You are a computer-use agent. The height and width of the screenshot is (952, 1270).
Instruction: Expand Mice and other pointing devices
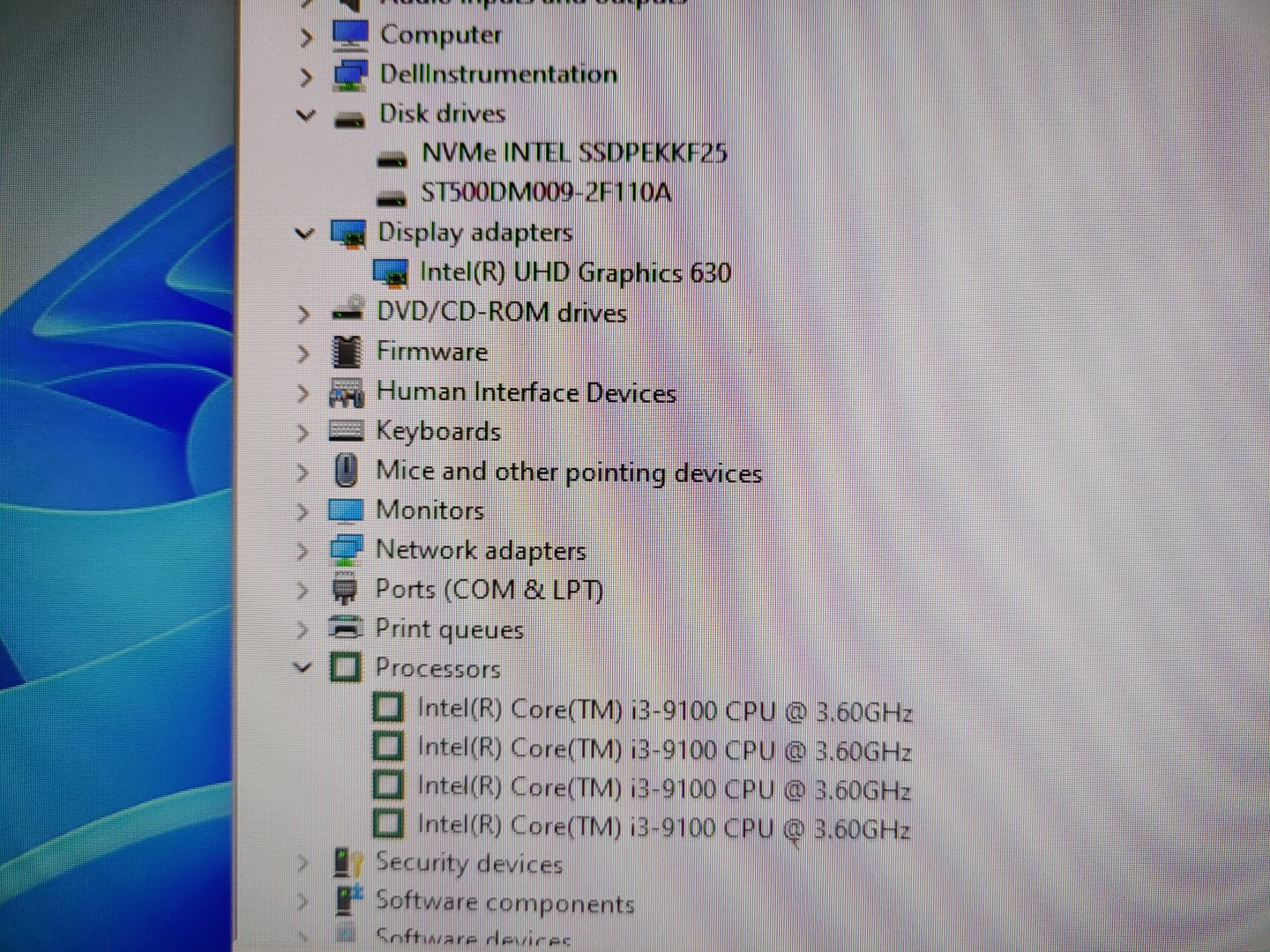pyautogui.click(x=303, y=472)
